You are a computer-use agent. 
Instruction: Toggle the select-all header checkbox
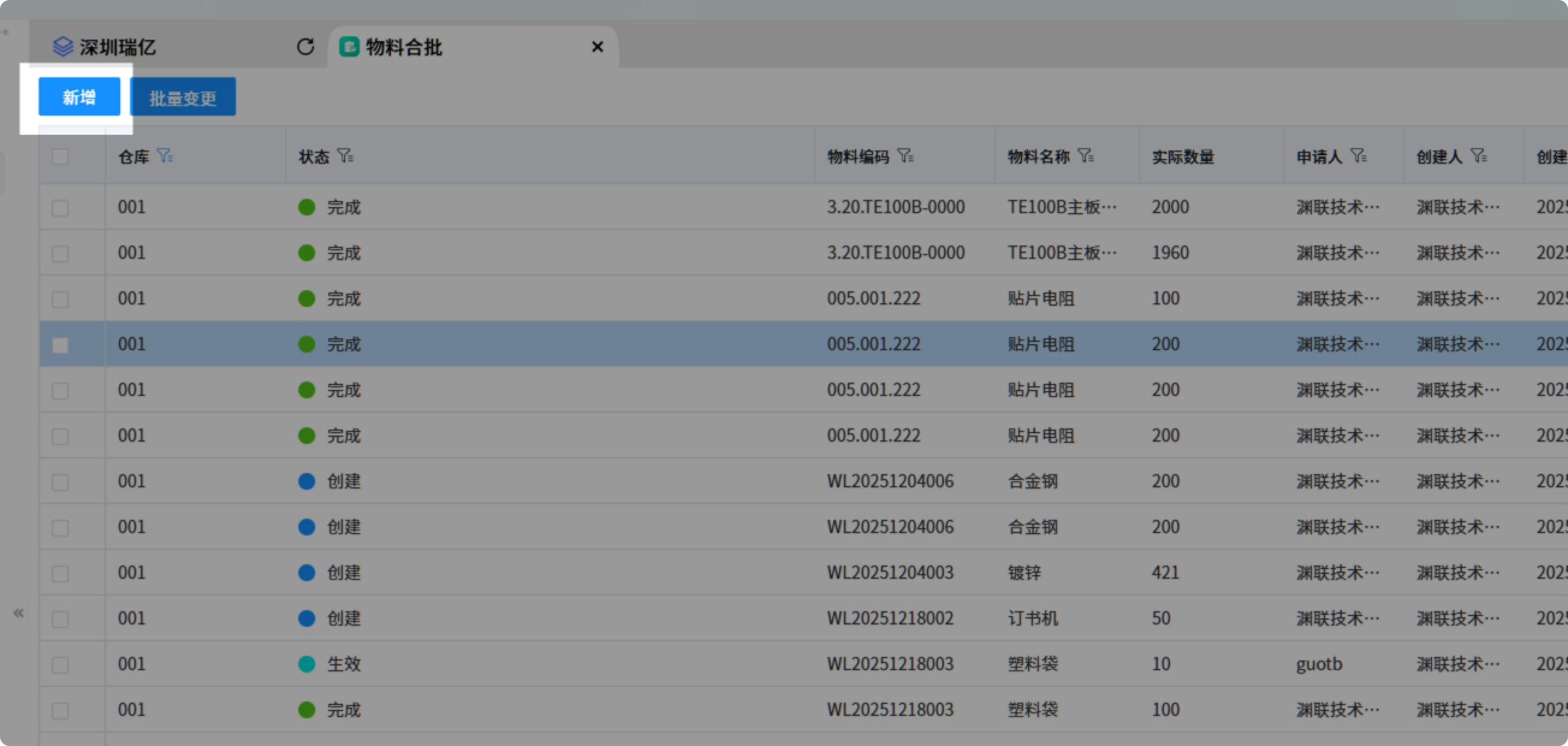tap(60, 156)
